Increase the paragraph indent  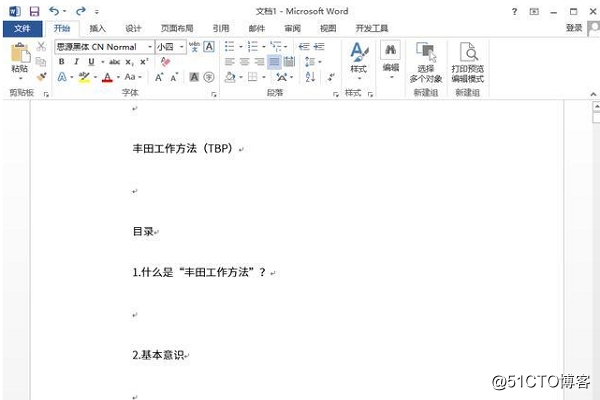(x=319, y=47)
